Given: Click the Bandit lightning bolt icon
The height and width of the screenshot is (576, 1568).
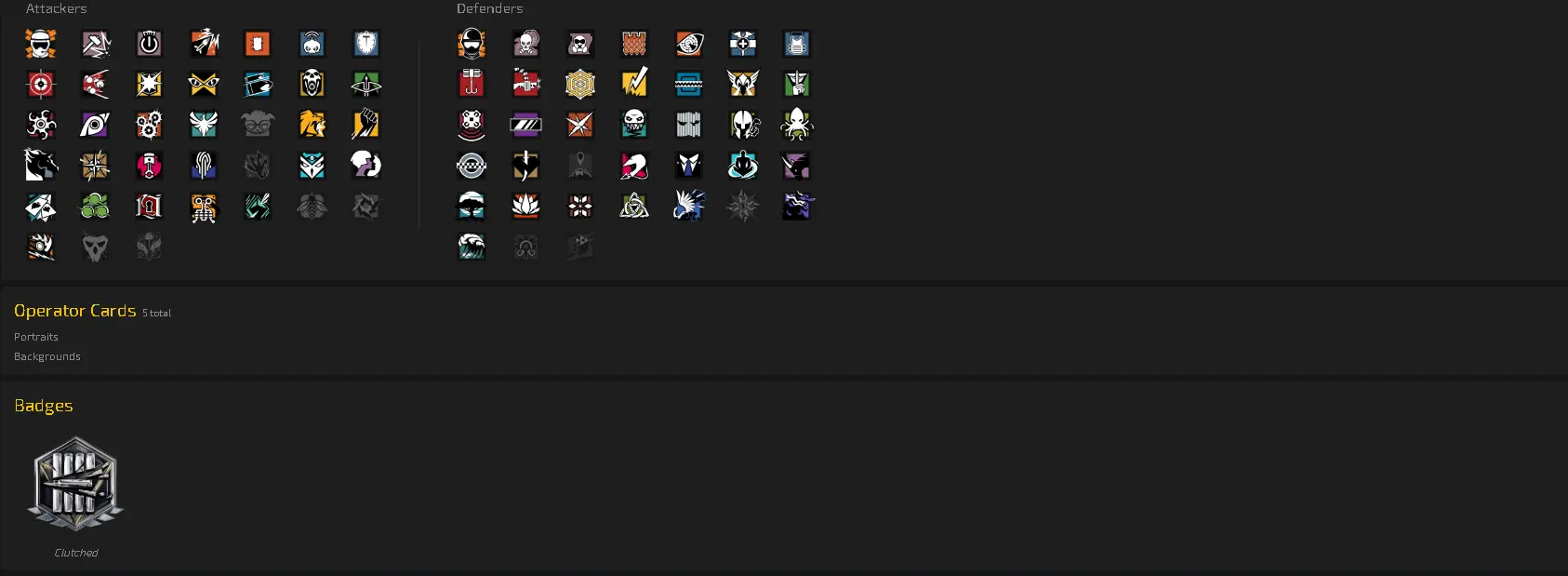Looking at the screenshot, I should (x=634, y=85).
